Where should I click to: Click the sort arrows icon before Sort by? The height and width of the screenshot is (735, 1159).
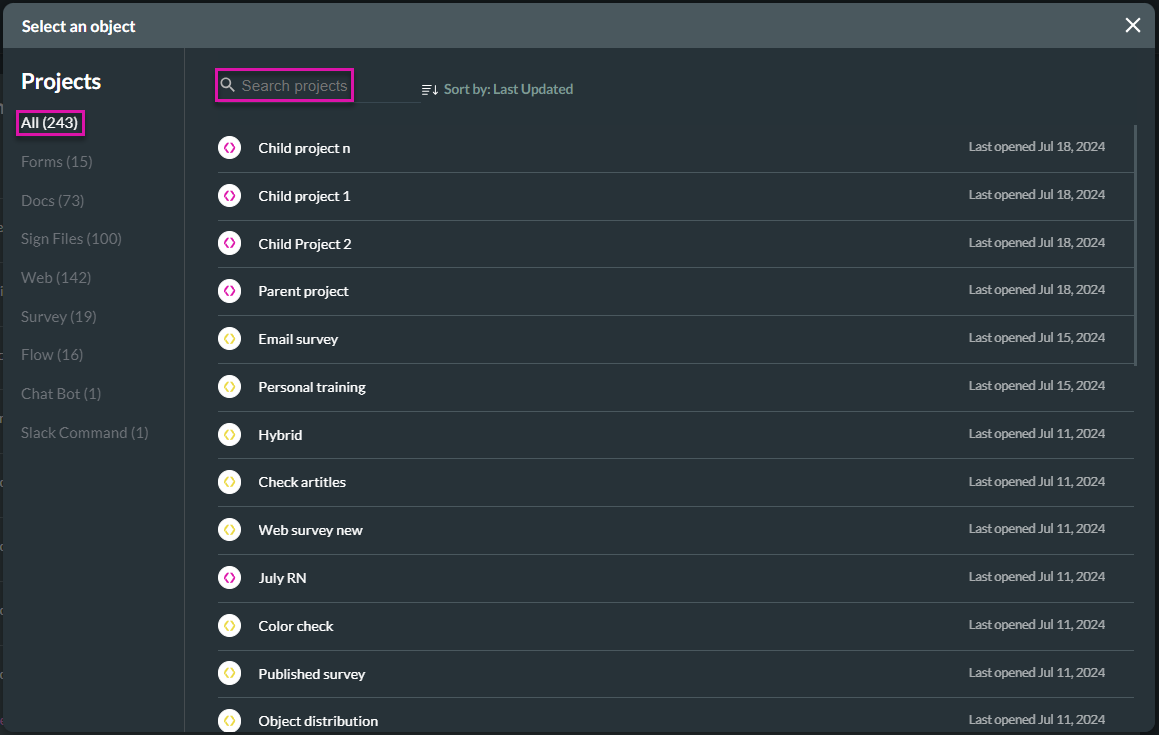[x=429, y=89]
